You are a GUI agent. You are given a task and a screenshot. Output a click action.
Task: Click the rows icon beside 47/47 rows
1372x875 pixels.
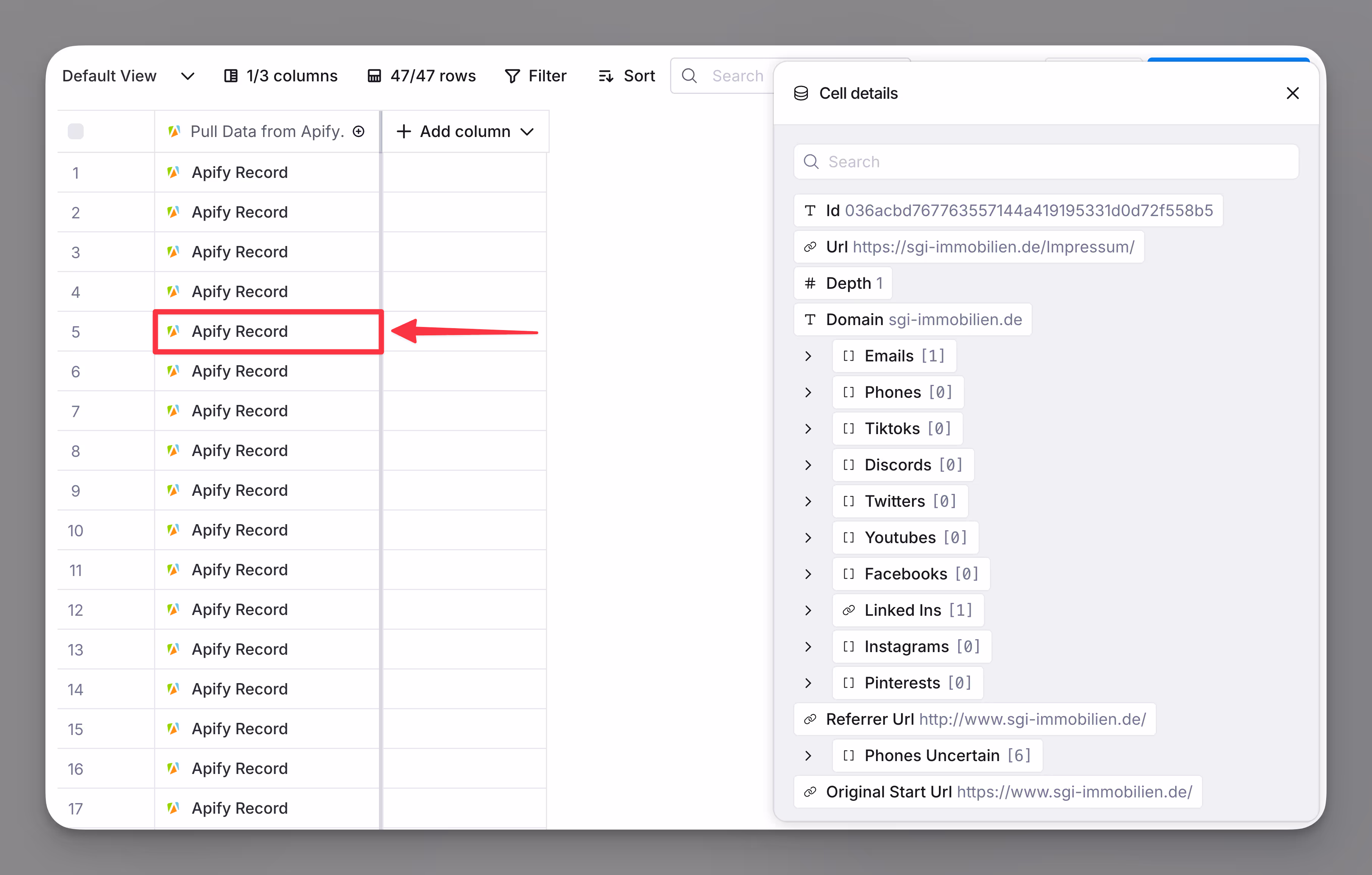[x=374, y=76]
